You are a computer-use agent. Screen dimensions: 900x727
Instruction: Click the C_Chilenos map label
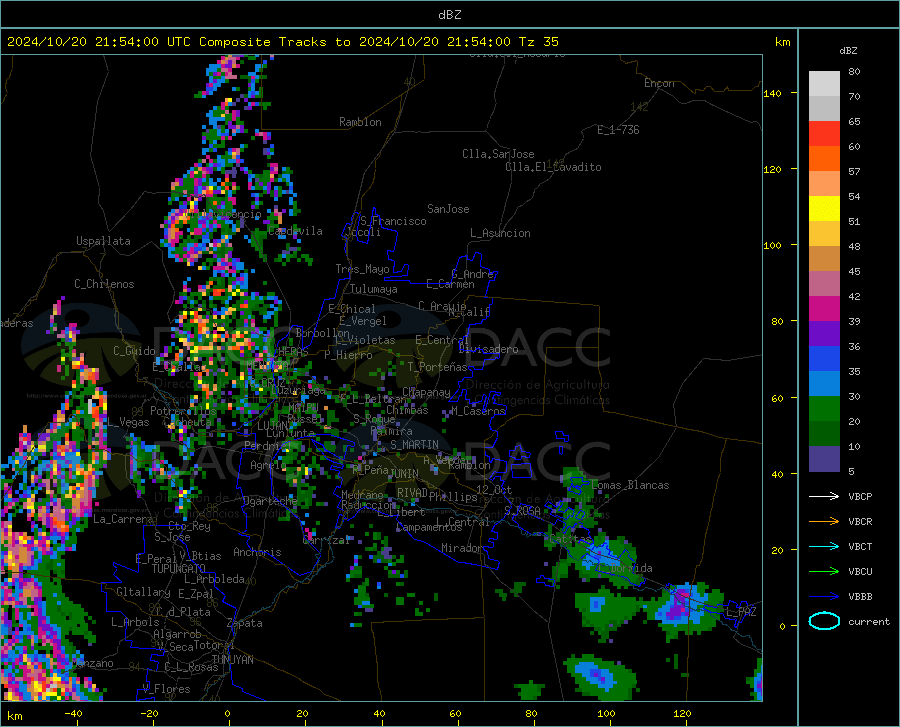[104, 284]
